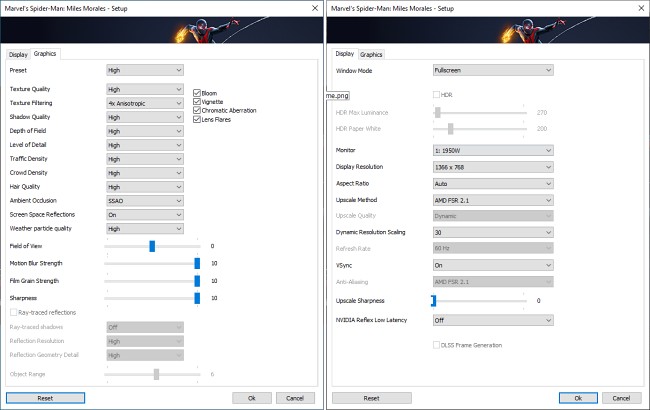Click the disabled Upscale Quality Dynamic dropdown

pyautogui.click(x=493, y=216)
